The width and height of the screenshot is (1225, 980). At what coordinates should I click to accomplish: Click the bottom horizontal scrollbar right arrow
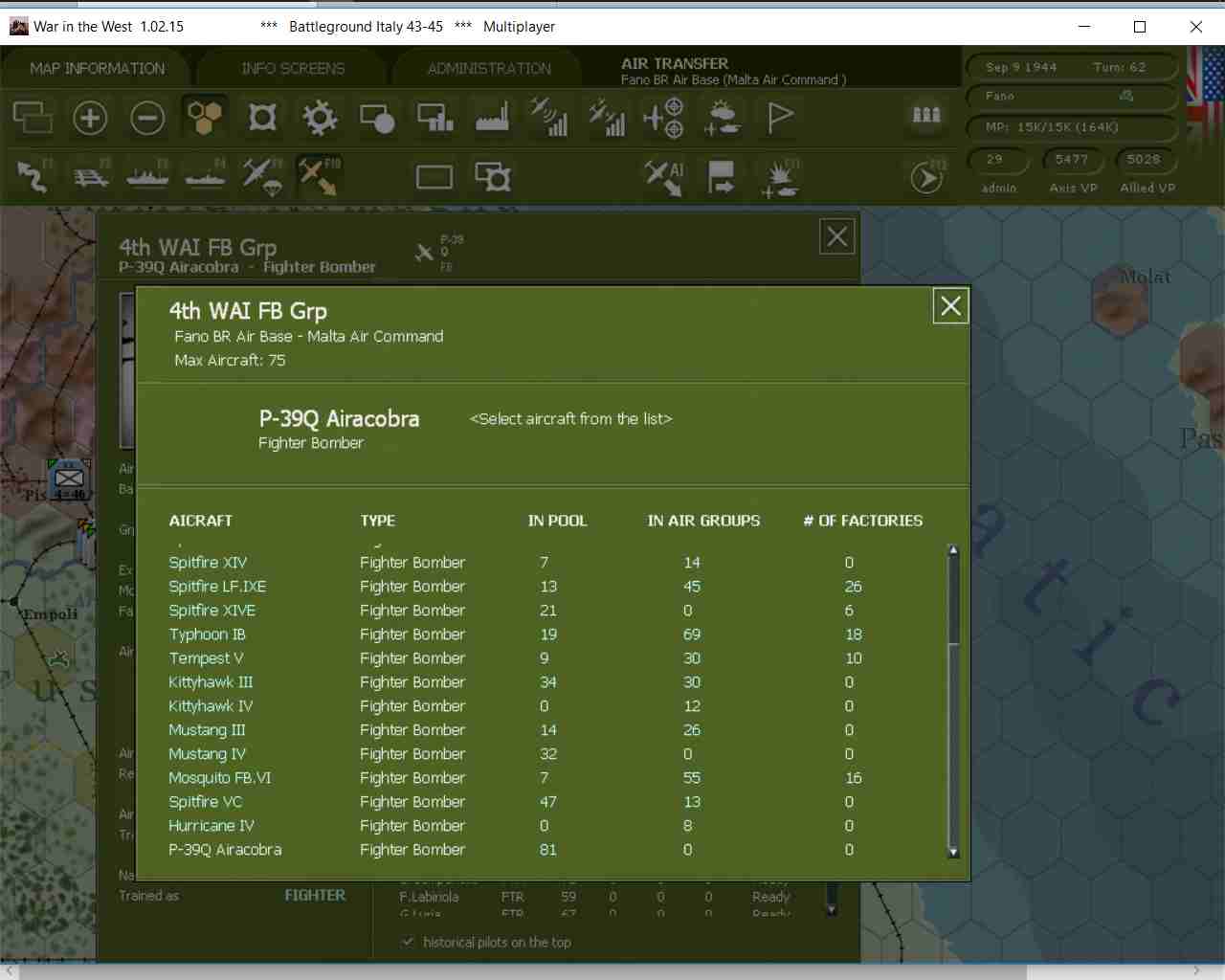pos(1196,971)
